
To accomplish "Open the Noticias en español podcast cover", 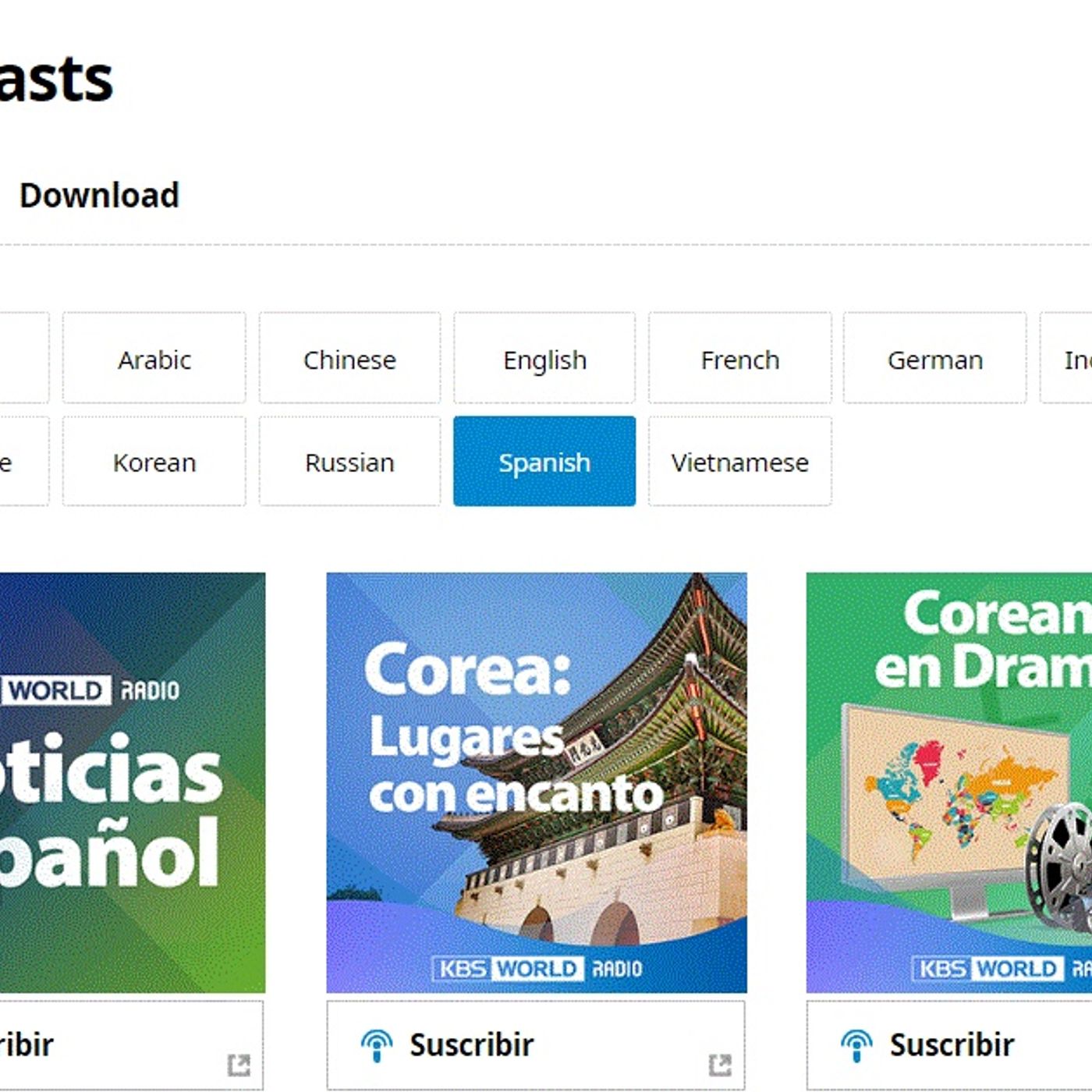I will [x=133, y=782].
